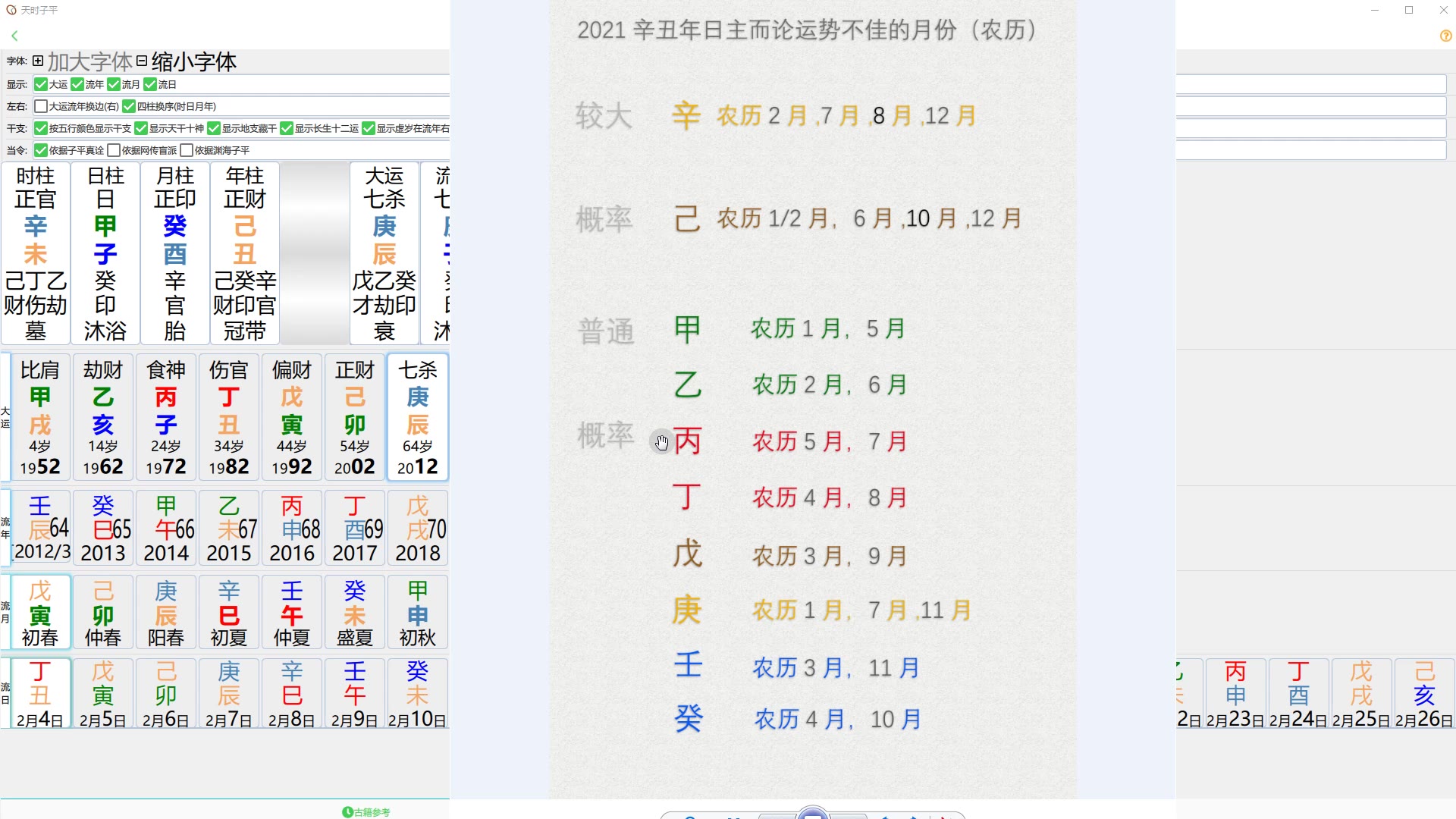Viewport: 1456px width, 819px height.
Task: Select 流年 丙申 2016
Action: [292, 528]
